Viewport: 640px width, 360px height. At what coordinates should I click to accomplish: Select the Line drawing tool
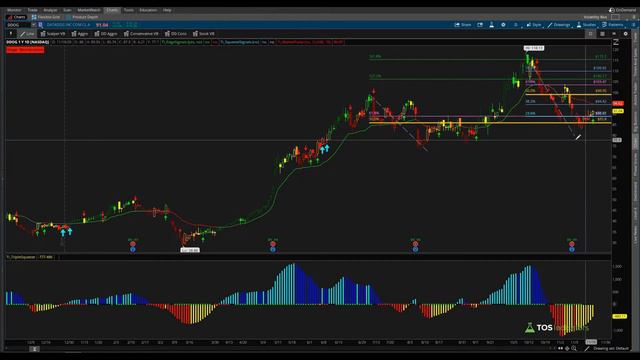[x=27, y=33]
